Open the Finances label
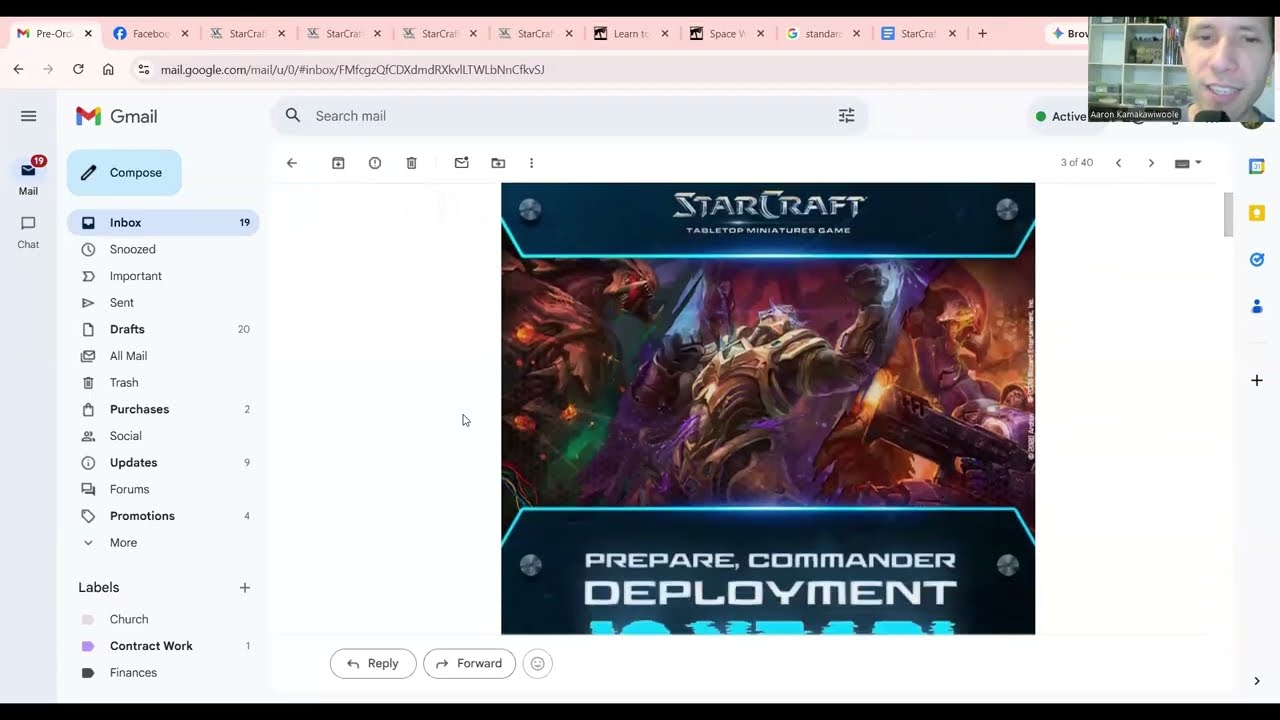1280x720 pixels. tap(163, 673)
